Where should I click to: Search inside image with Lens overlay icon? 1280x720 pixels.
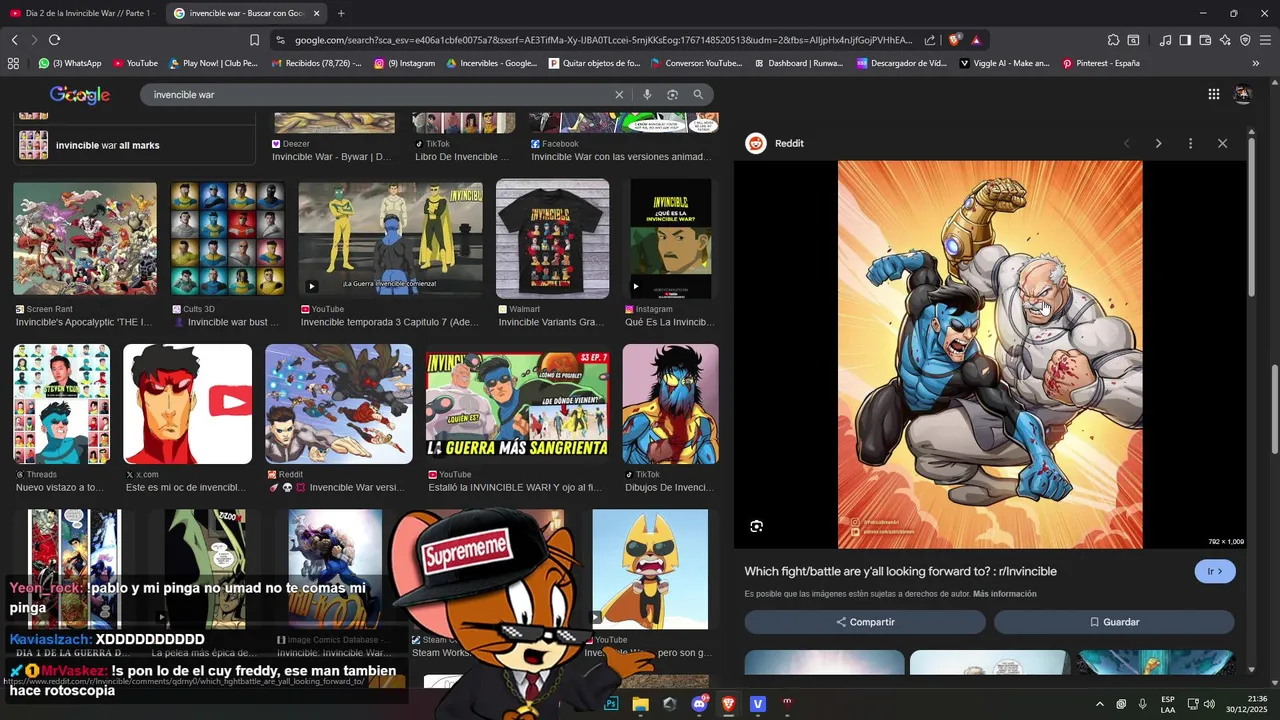[756, 526]
